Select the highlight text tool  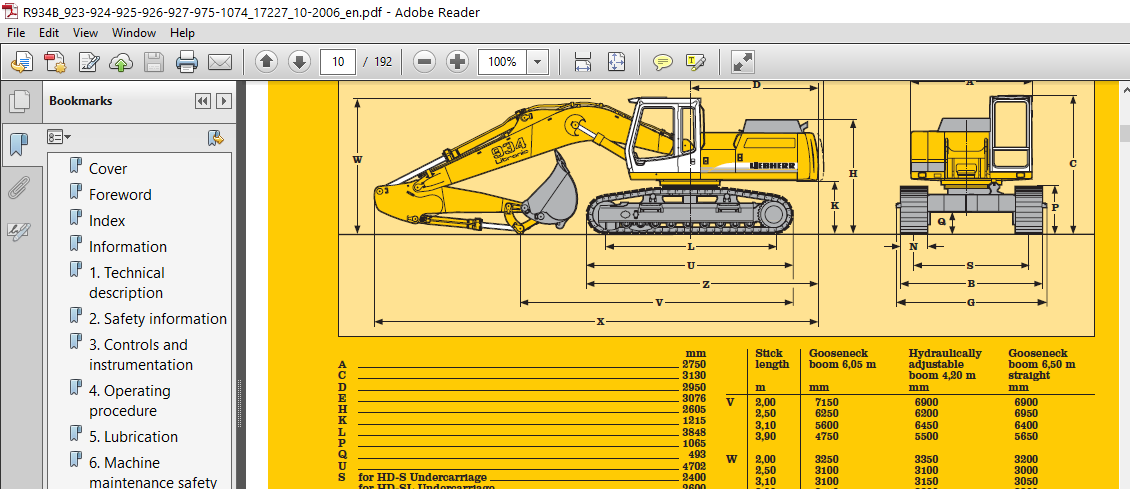click(x=695, y=62)
